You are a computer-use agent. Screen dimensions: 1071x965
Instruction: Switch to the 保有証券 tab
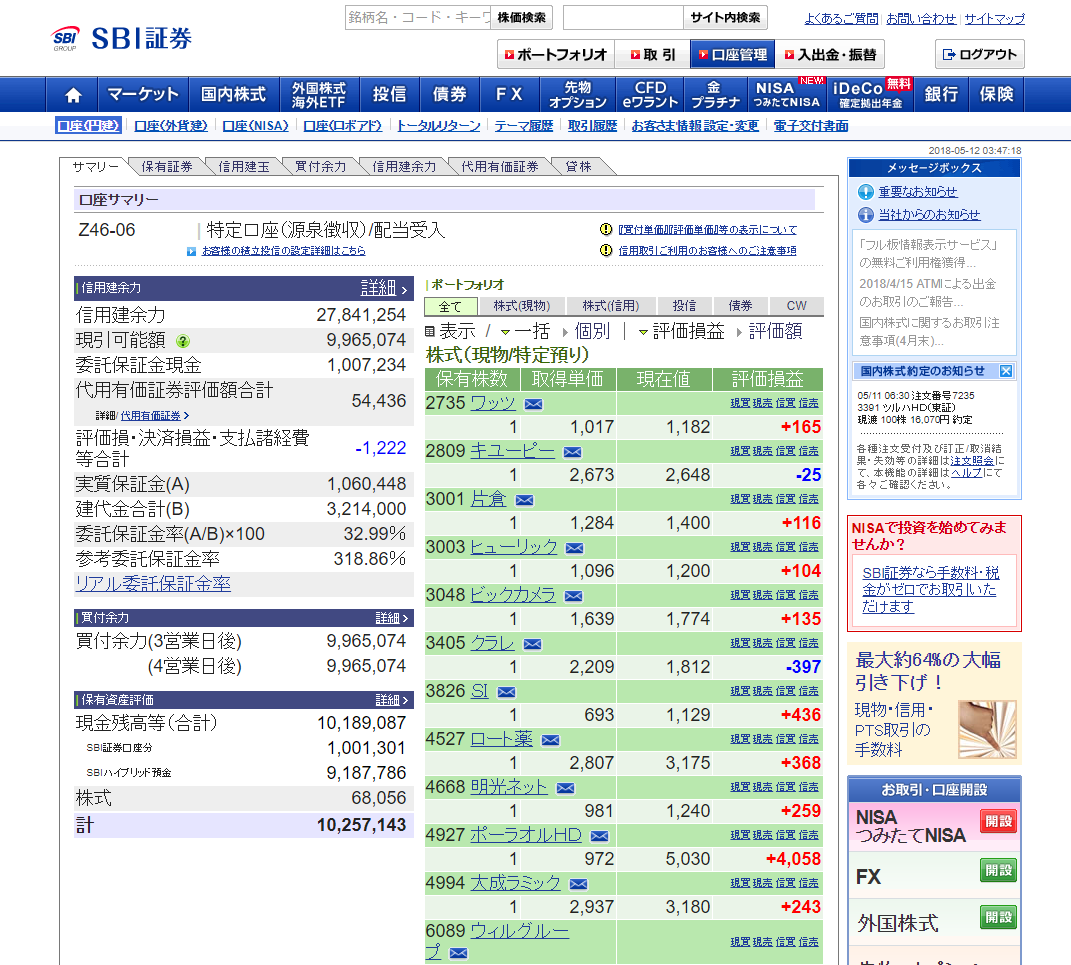pos(167,167)
